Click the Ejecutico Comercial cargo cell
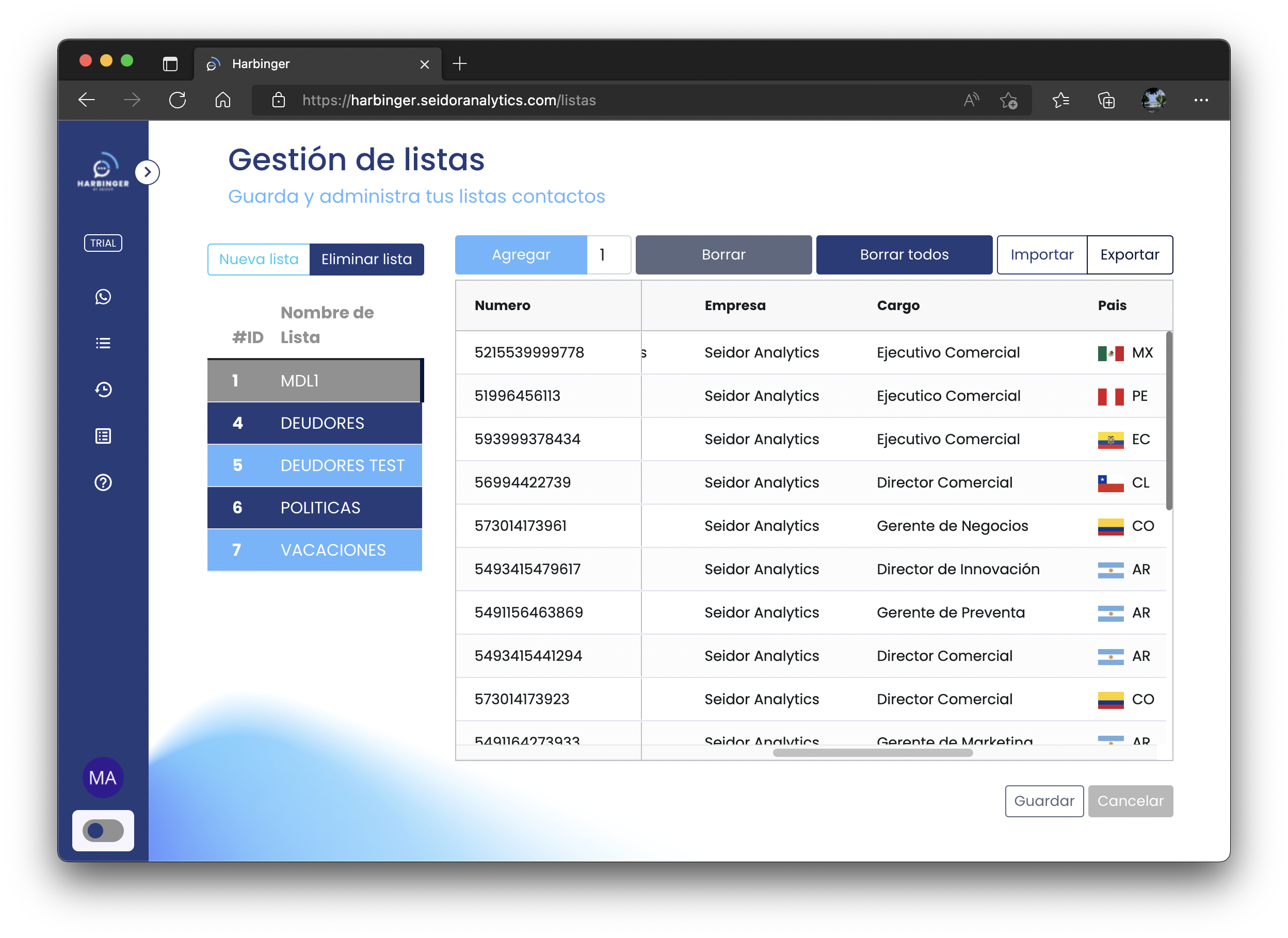This screenshot has height=938, width=1288. [948, 396]
